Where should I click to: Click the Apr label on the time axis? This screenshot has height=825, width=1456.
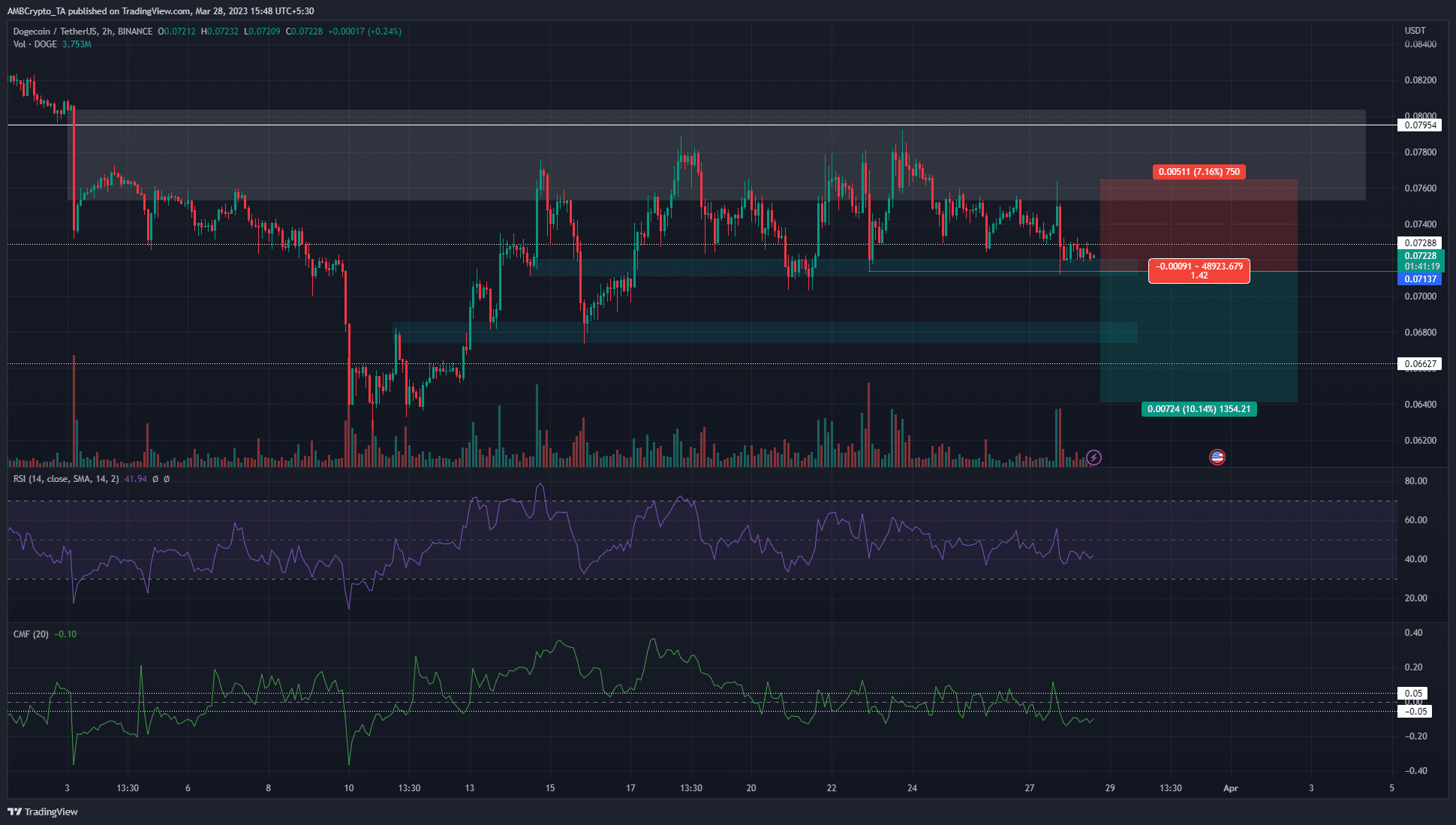[1230, 788]
